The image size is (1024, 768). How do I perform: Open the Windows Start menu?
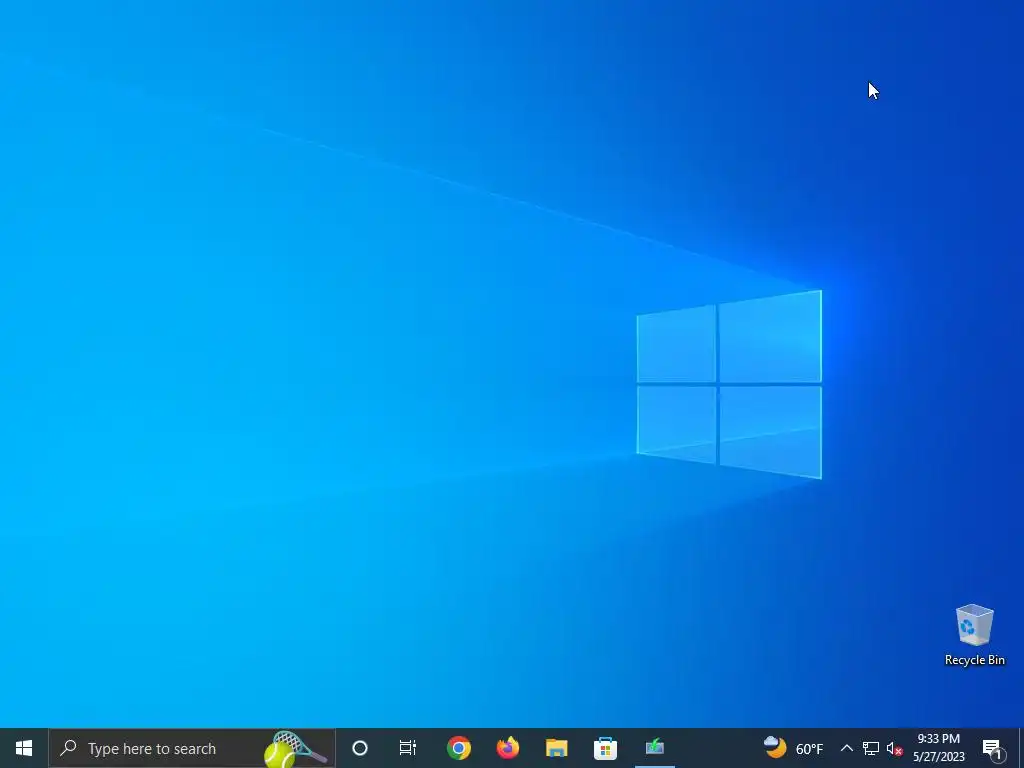pos(24,748)
